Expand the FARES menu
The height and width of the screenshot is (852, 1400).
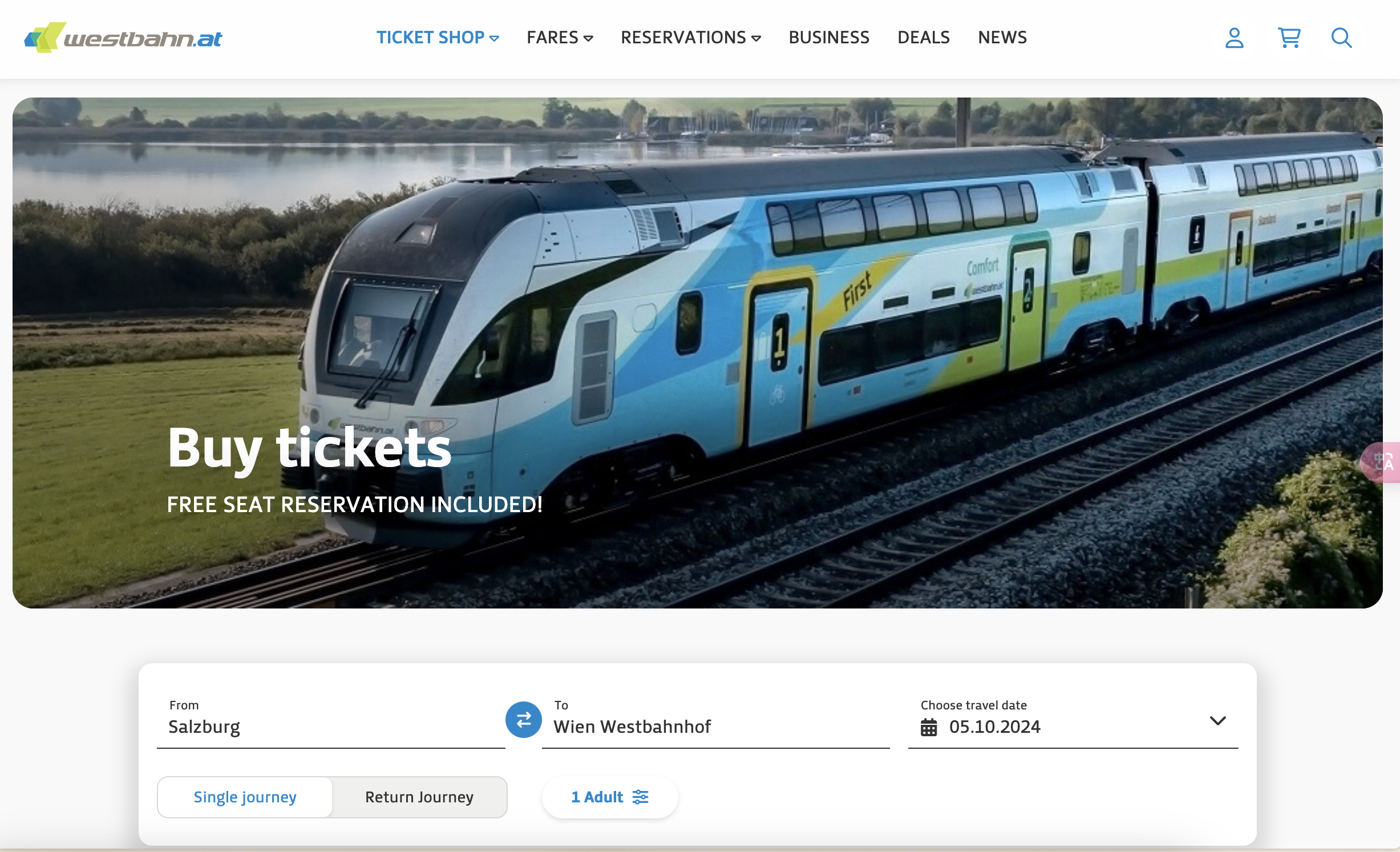point(560,38)
